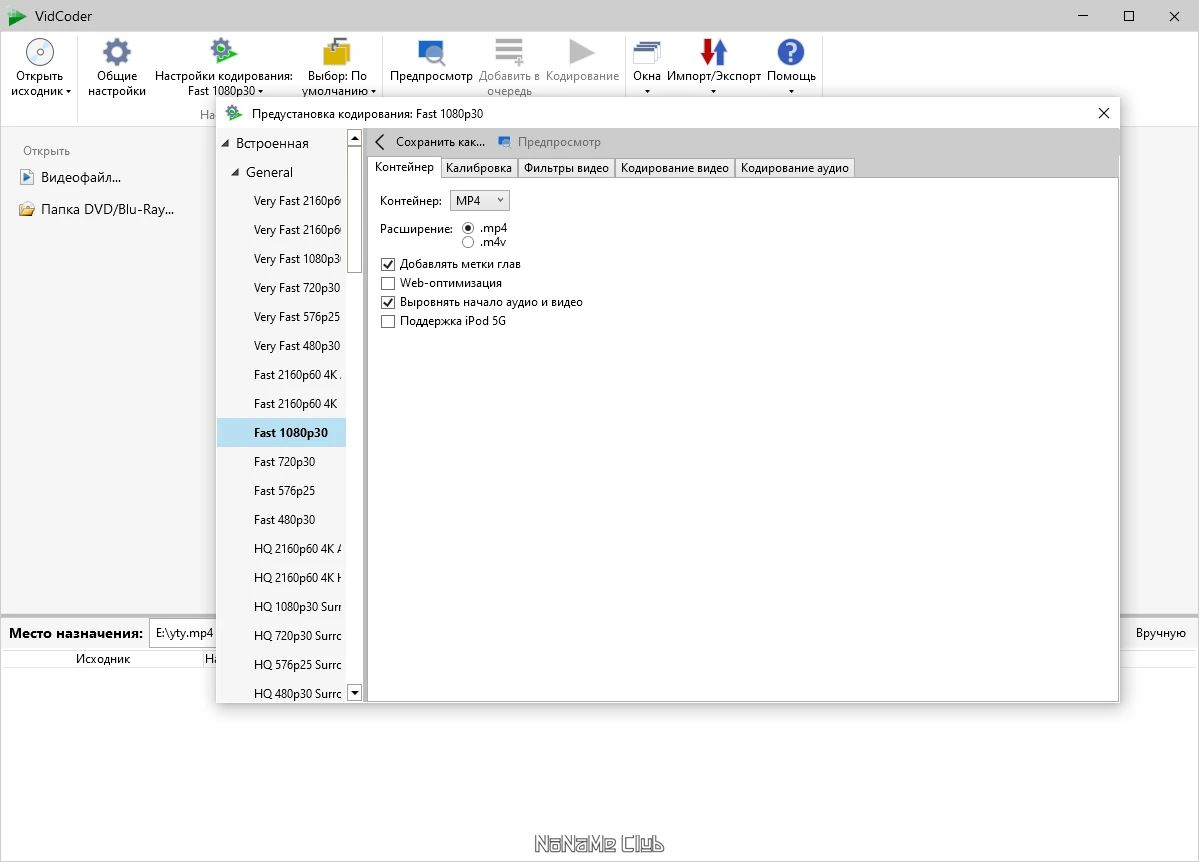
Task: Collapse the Встроенная preset tree node
Action: pos(226,143)
